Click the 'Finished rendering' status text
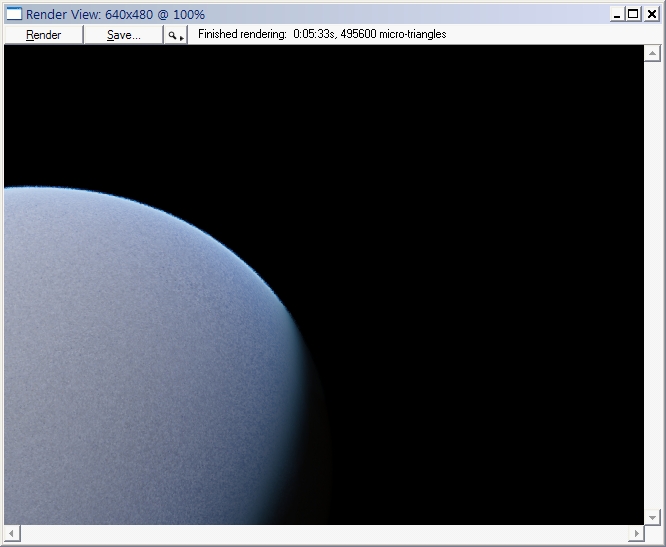 click(x=321, y=34)
